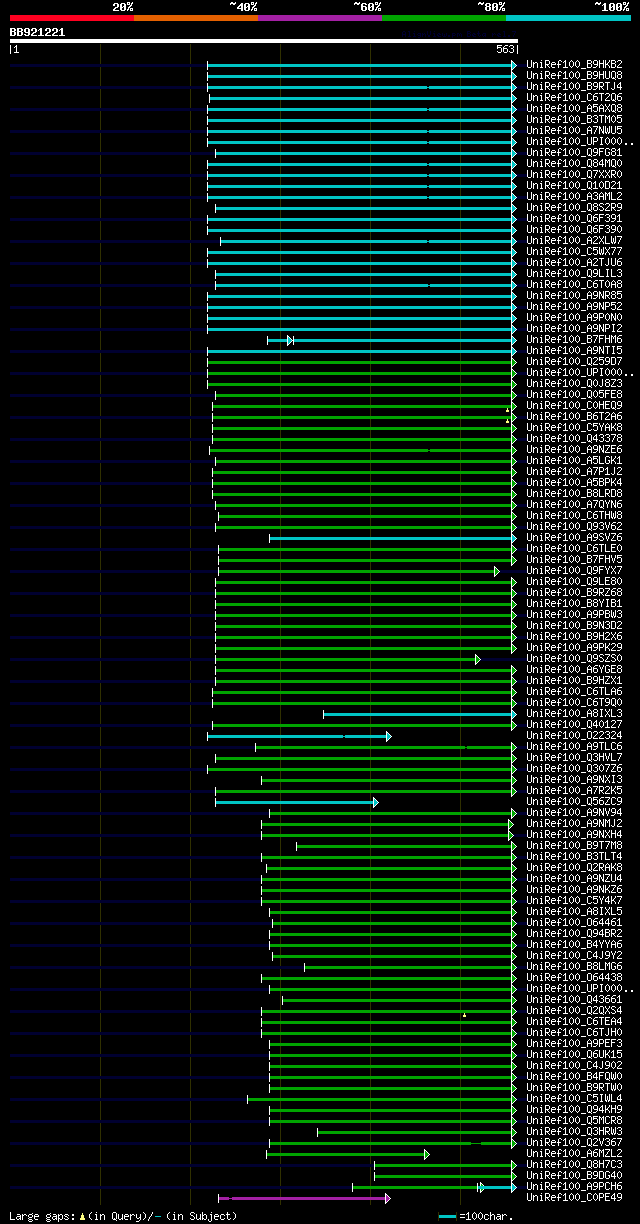Open hit UniRef100_A5AXQ8
Viewport: 640px width, 1224px height.
(575, 109)
